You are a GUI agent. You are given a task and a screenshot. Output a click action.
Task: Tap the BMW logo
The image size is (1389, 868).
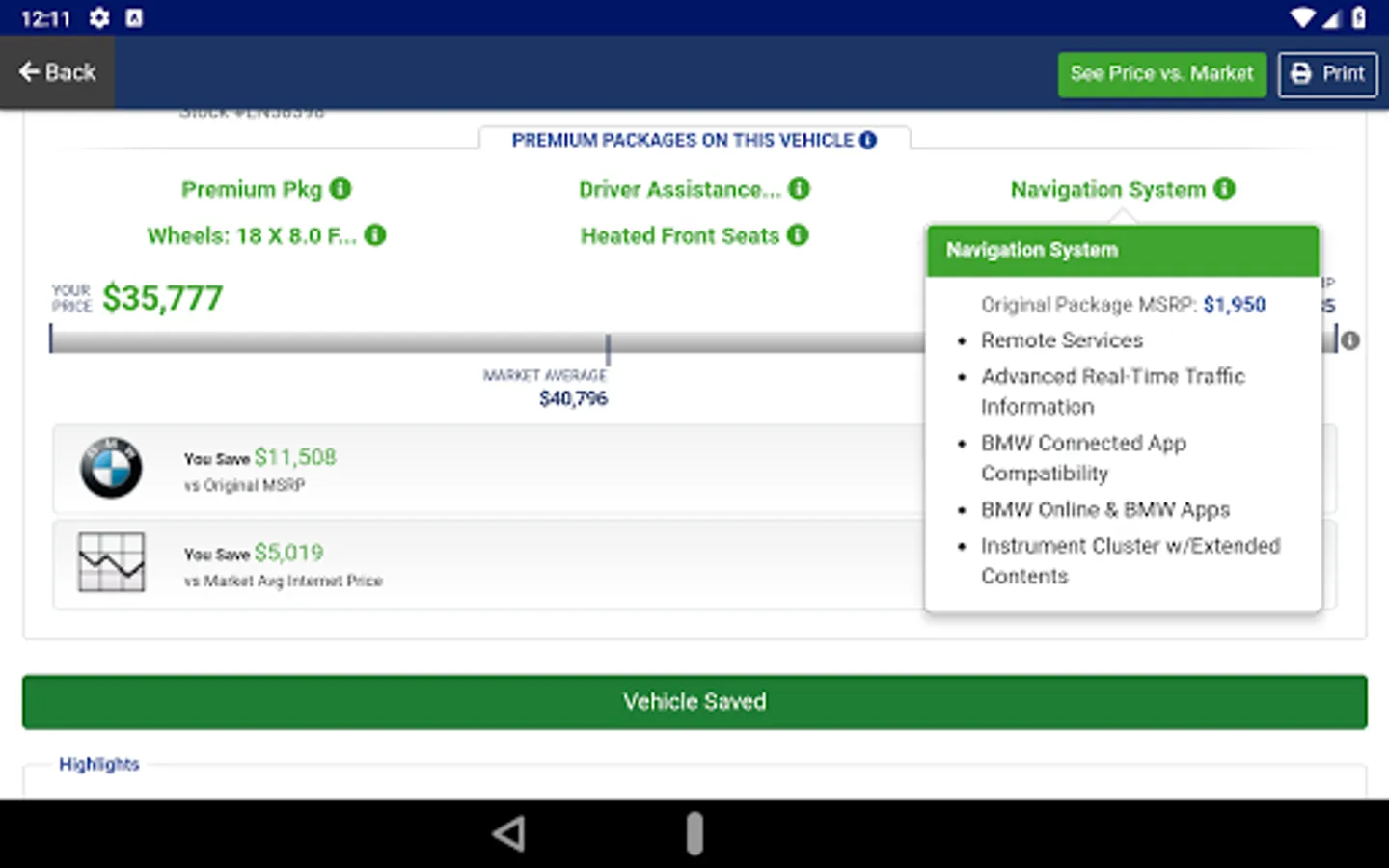point(111,468)
